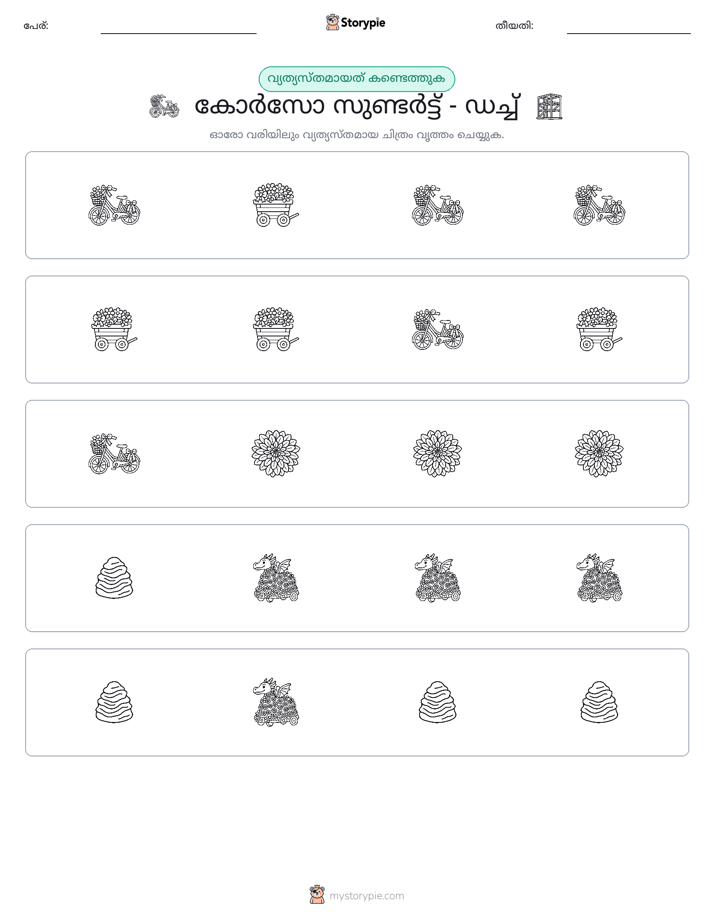Image resolution: width=714 pixels, height=924 pixels.
Task: Click the bicycle icon beside the title
Action: pyautogui.click(x=164, y=107)
